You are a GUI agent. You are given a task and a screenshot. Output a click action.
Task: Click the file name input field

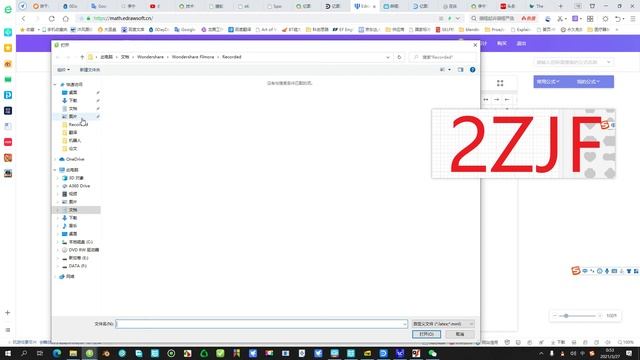point(262,324)
